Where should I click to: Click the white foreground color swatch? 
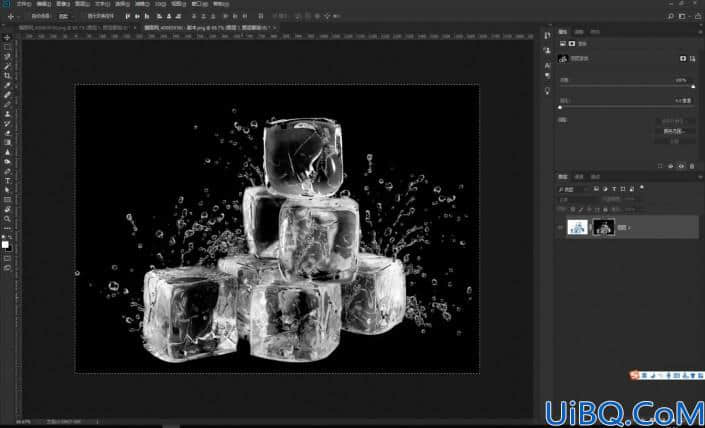click(5, 245)
